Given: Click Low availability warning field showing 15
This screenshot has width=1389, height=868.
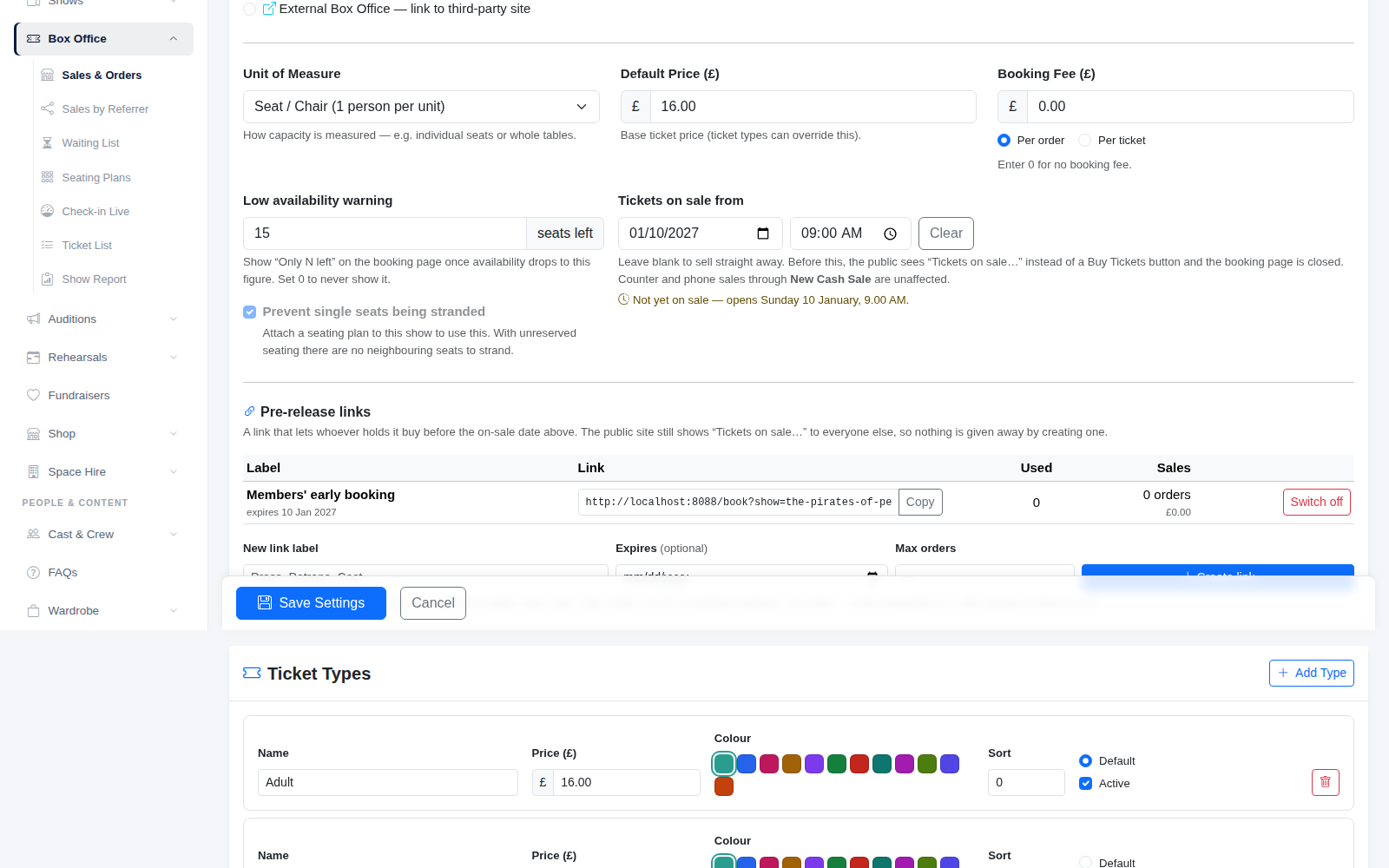Looking at the screenshot, I should (385, 233).
